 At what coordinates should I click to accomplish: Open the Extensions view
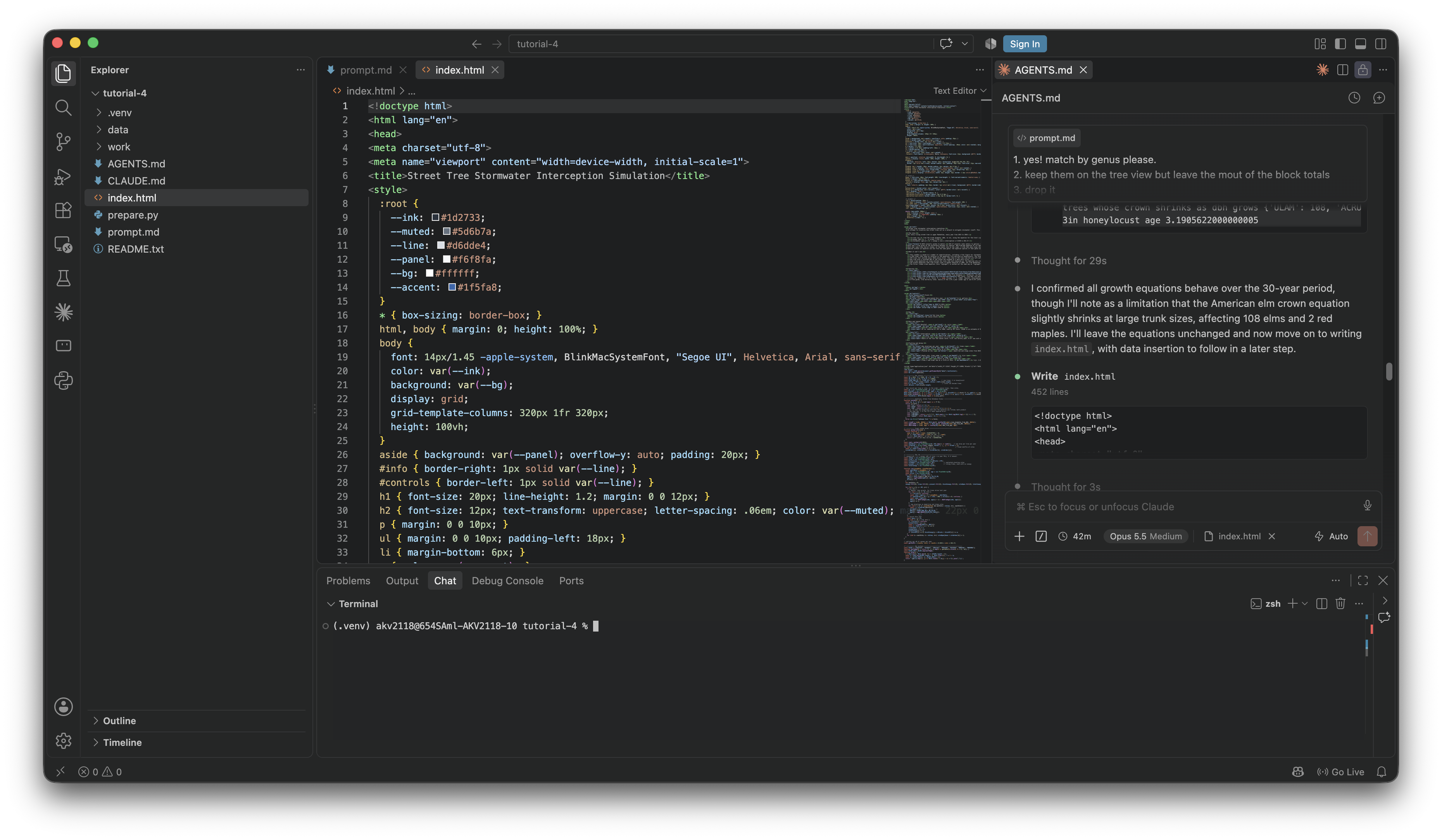coord(64,210)
